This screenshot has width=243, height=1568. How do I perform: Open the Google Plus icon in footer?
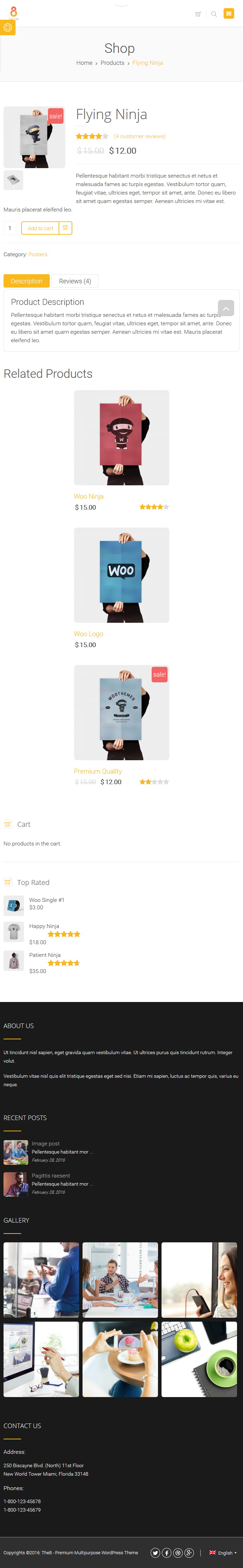[189, 1552]
